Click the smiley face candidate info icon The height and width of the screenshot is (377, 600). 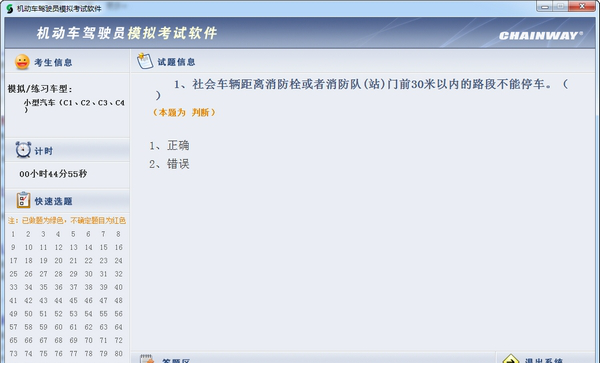click(x=22, y=62)
